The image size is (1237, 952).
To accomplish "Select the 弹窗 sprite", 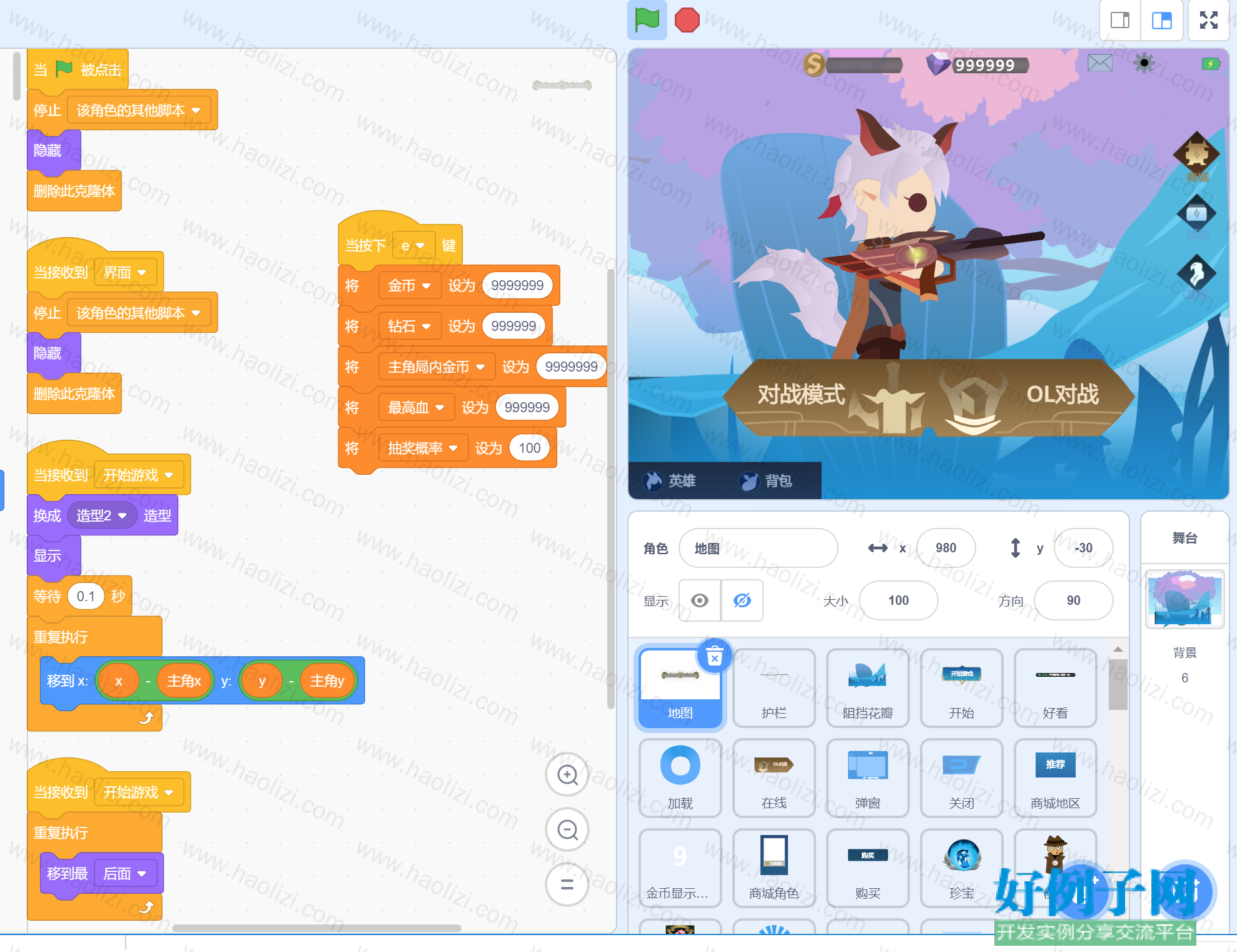I will click(867, 777).
